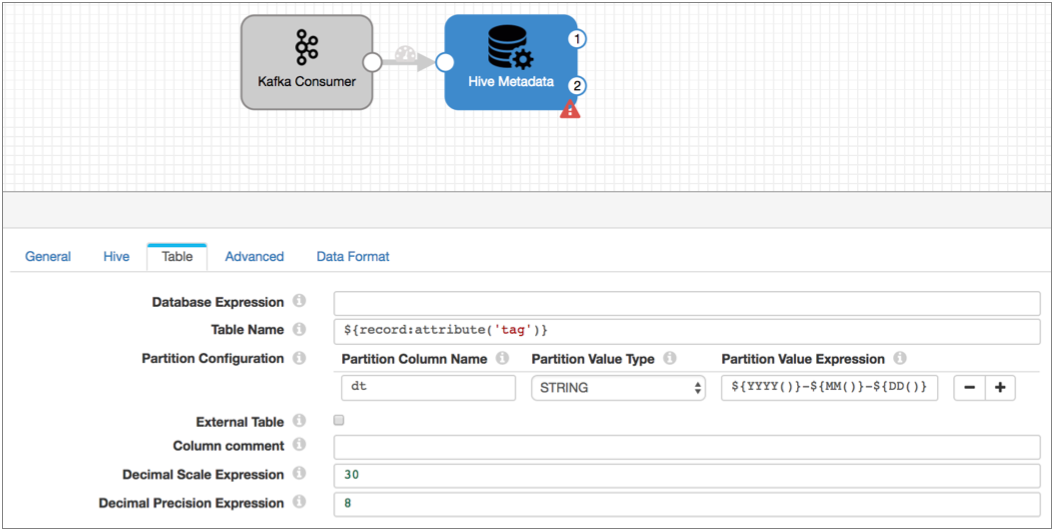Show help for Decimal Scale Expression
This screenshot has height=531, width=1053.
299,474
